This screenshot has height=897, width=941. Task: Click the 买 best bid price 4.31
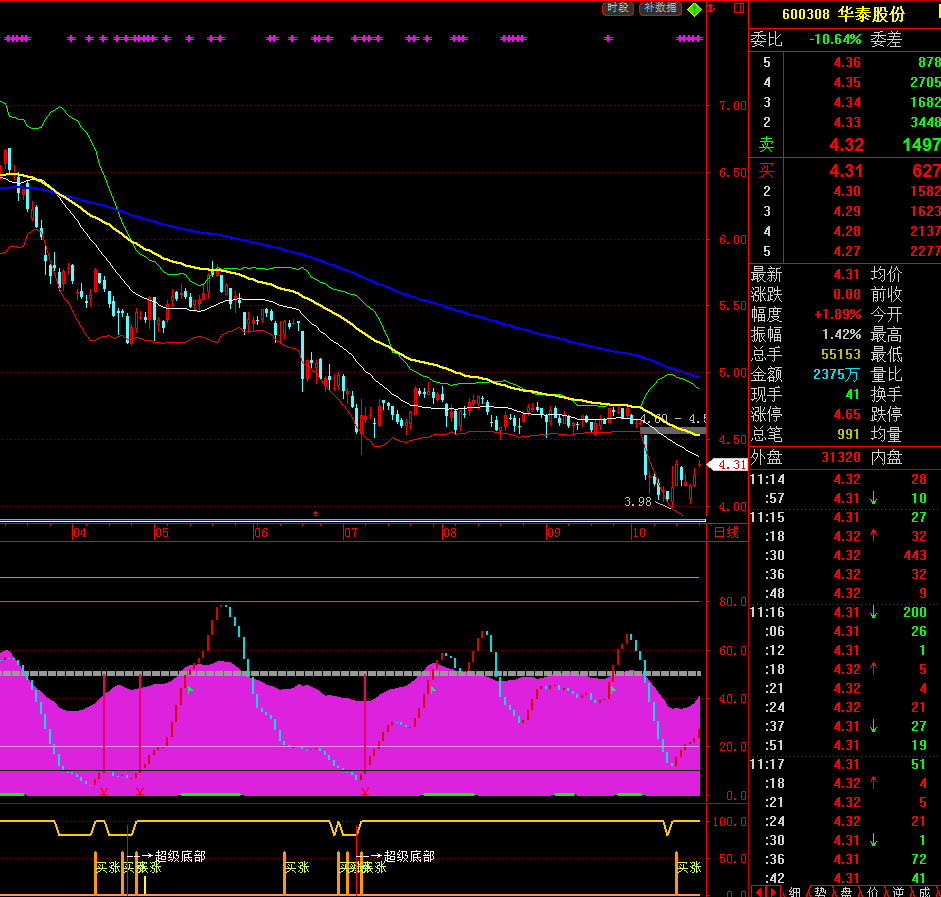coord(847,171)
